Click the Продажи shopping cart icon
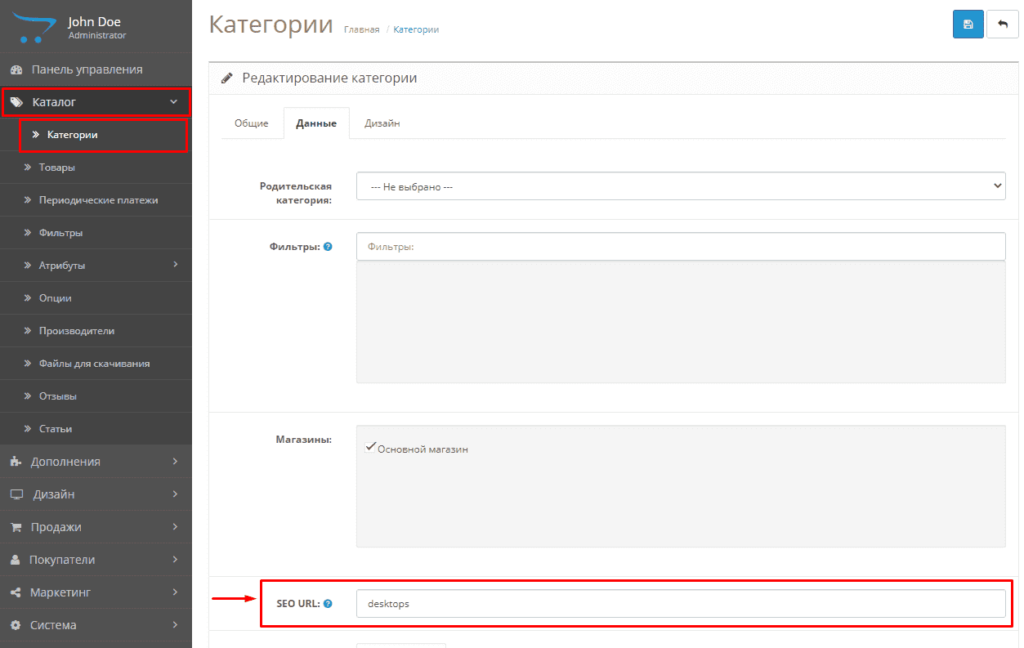Image resolution: width=1024 pixels, height=648 pixels. 14,527
